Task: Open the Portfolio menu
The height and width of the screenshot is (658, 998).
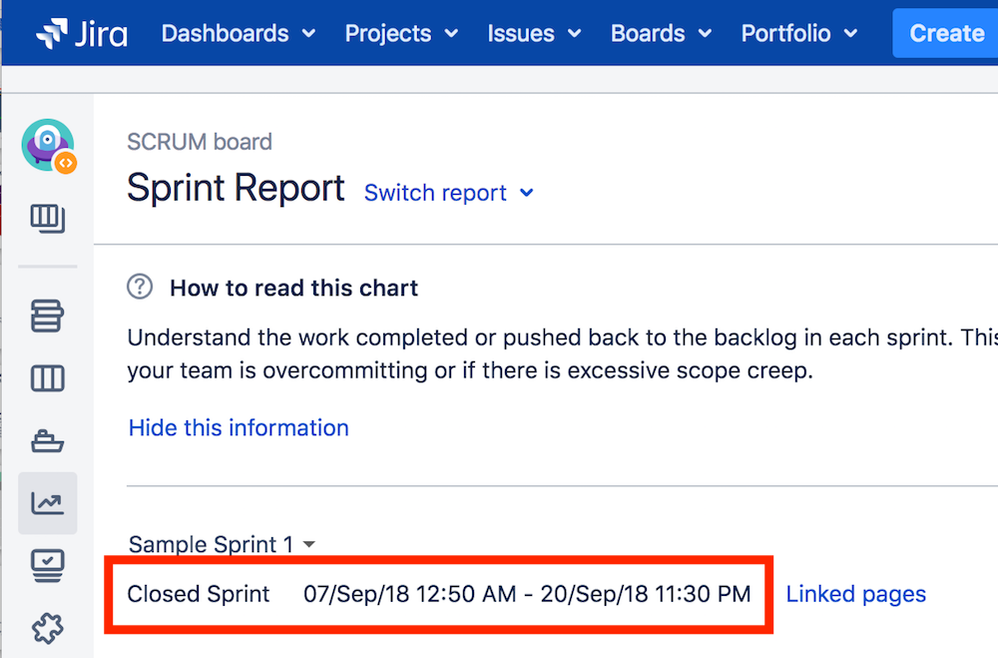Action: pyautogui.click(x=799, y=33)
